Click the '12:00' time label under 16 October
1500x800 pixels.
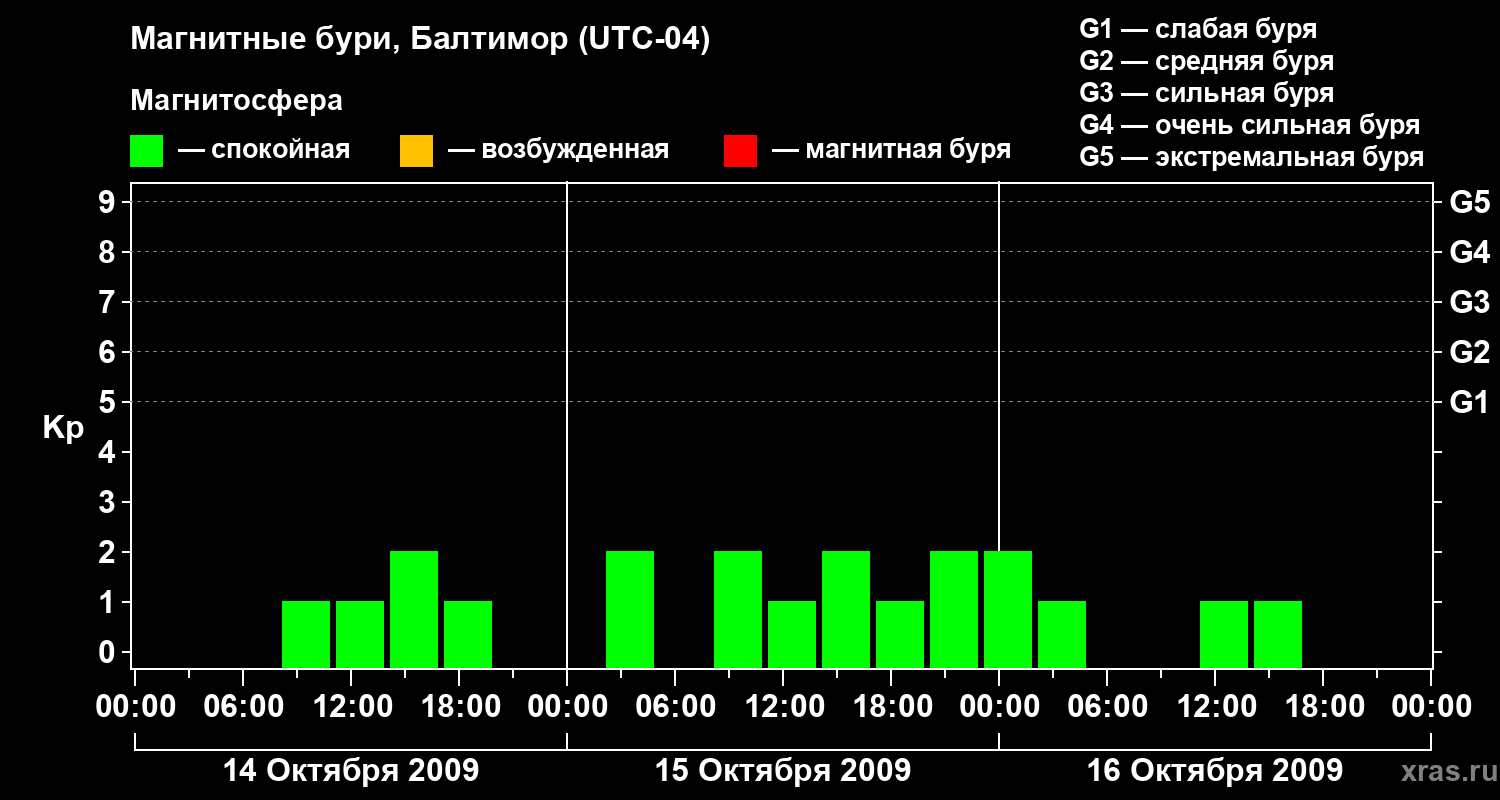[x=1215, y=707]
